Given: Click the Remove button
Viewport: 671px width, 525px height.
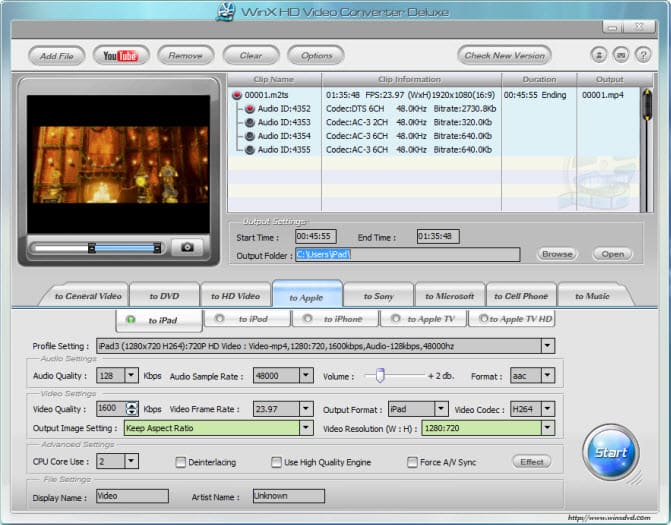Looking at the screenshot, I should click(x=185, y=56).
